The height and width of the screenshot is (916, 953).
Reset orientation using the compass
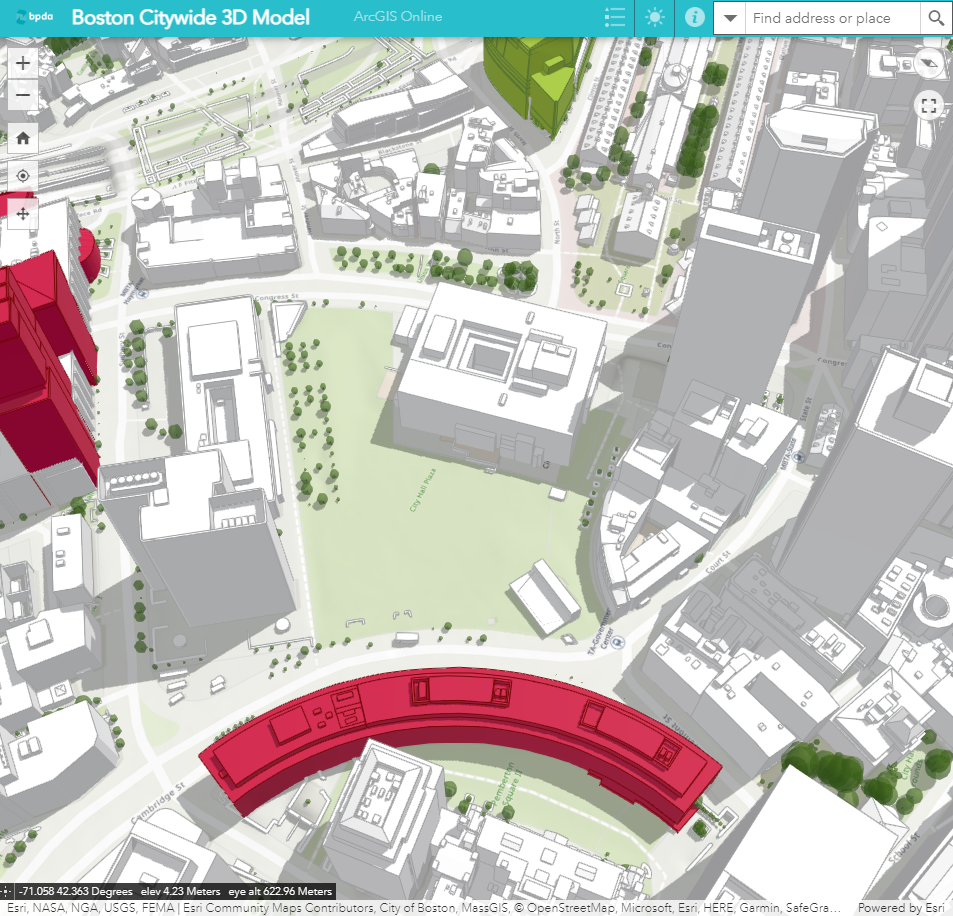[929, 62]
